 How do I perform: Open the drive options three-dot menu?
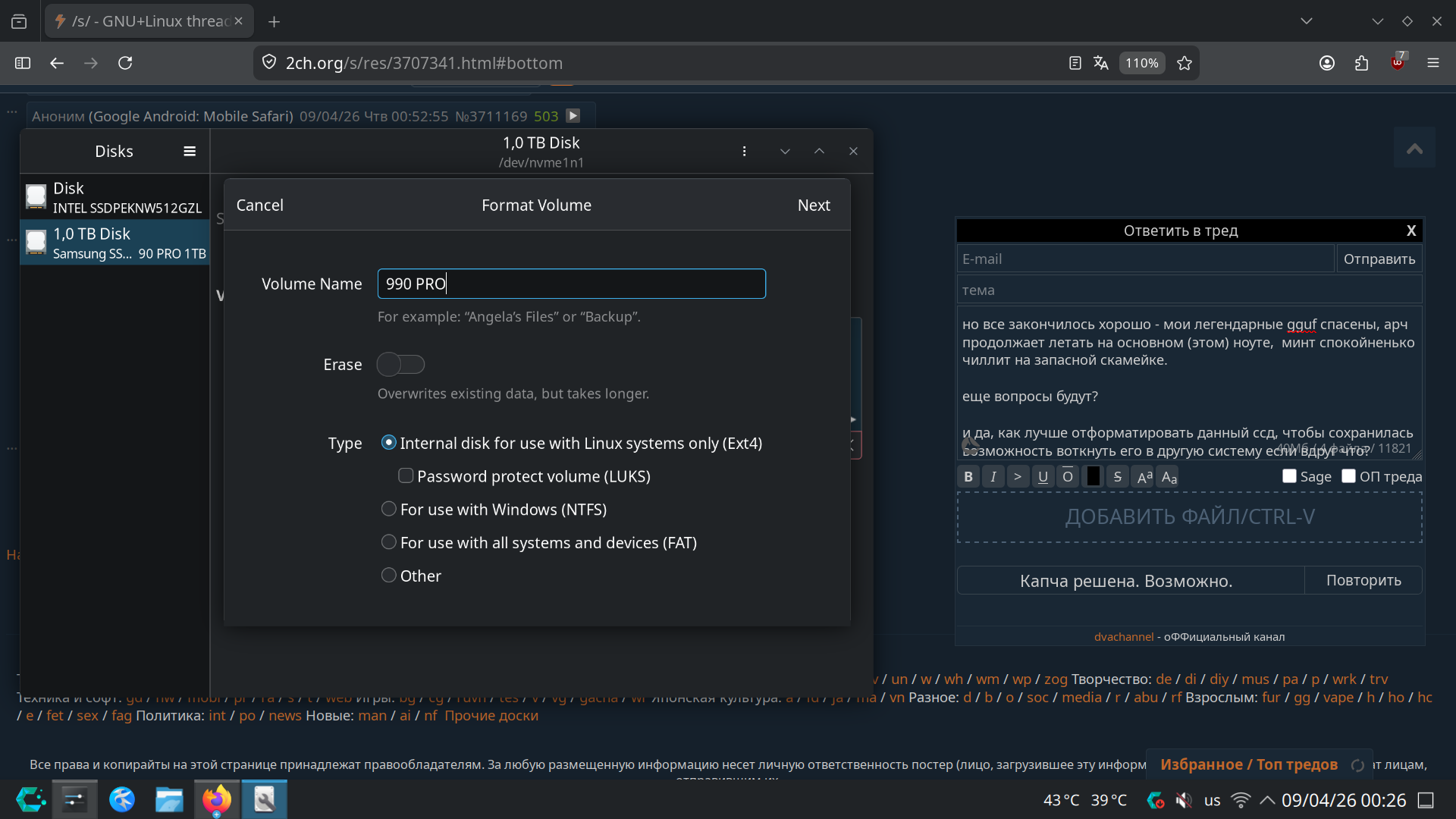(x=745, y=152)
